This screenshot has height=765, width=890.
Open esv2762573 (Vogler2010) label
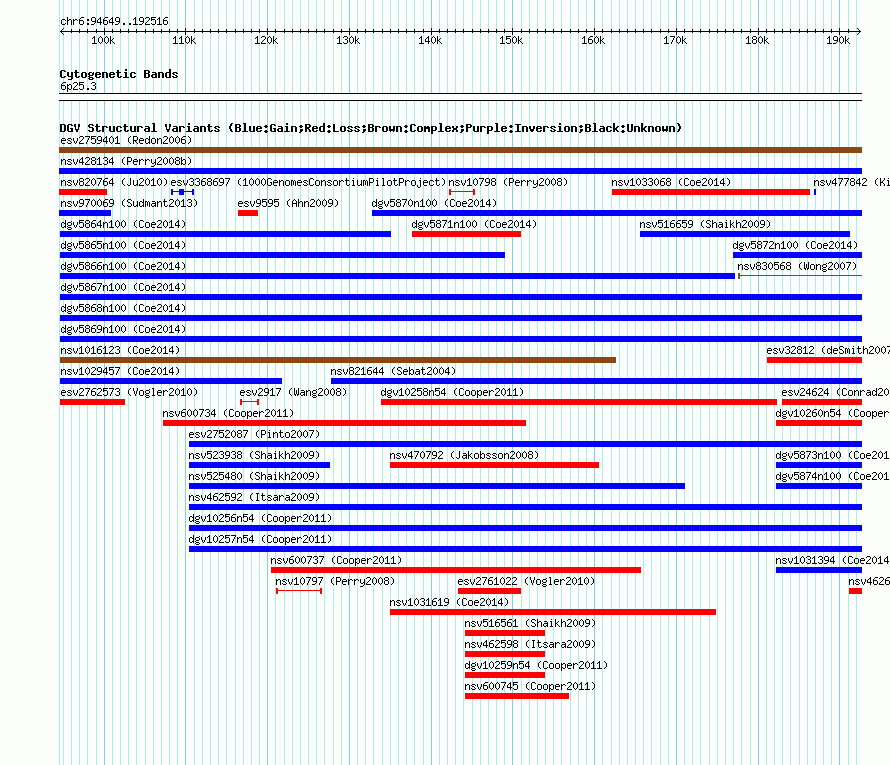129,392
